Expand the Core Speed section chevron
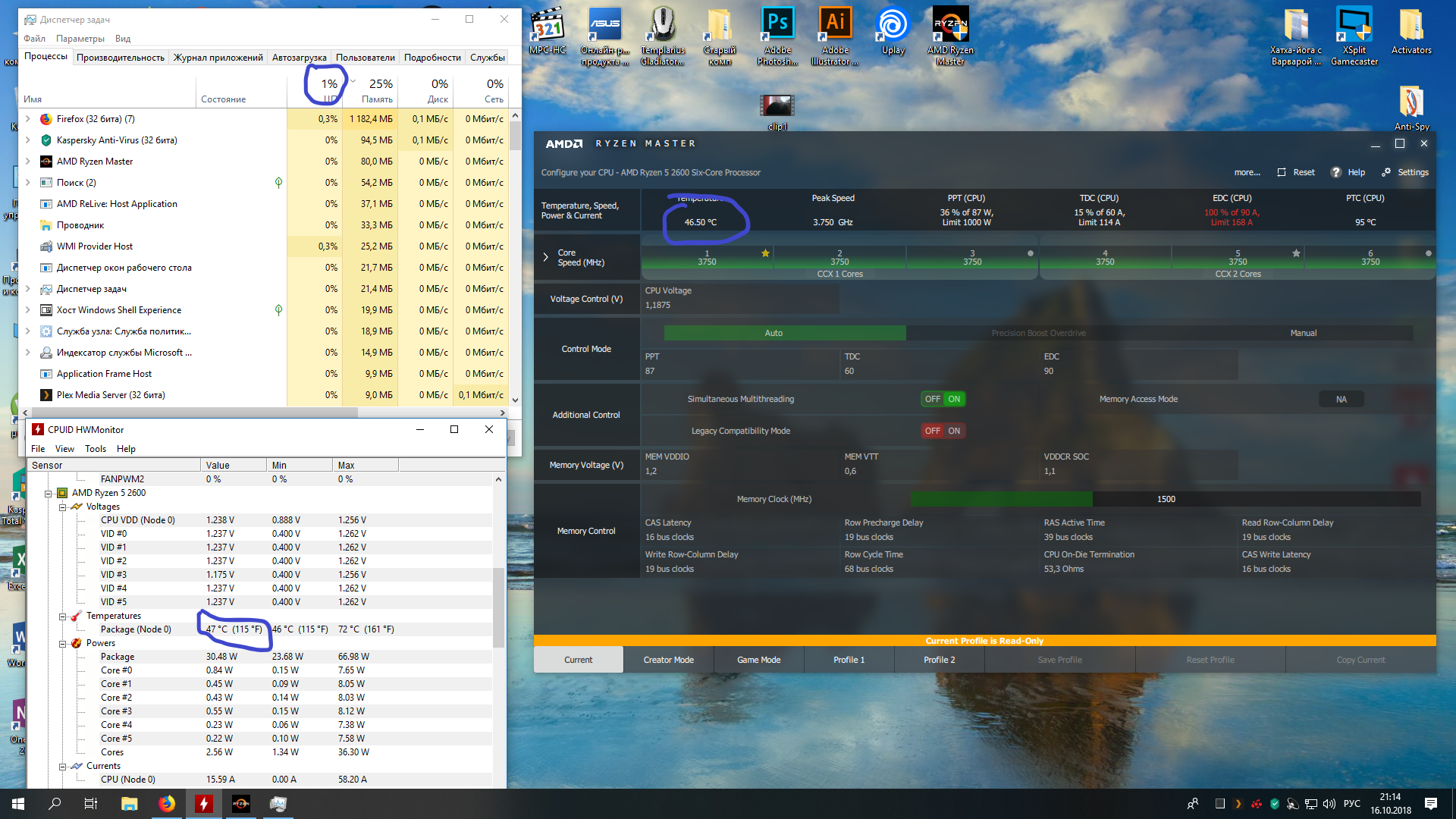 (545, 257)
